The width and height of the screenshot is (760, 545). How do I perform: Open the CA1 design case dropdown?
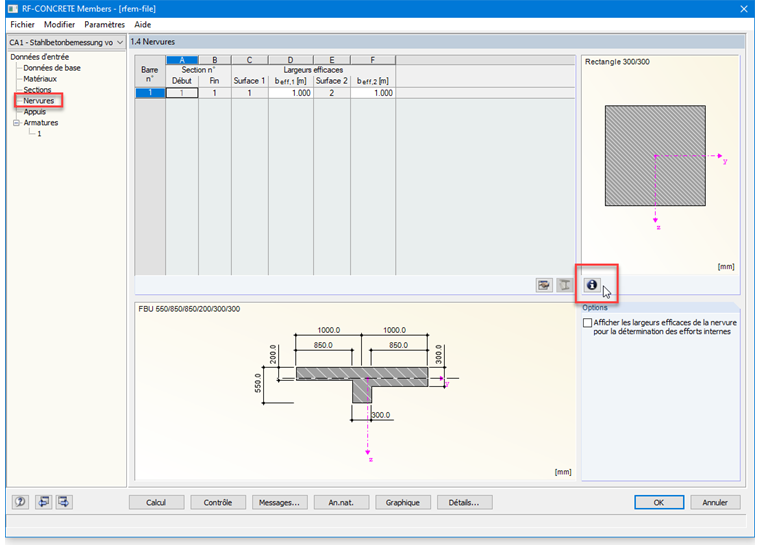[66, 43]
